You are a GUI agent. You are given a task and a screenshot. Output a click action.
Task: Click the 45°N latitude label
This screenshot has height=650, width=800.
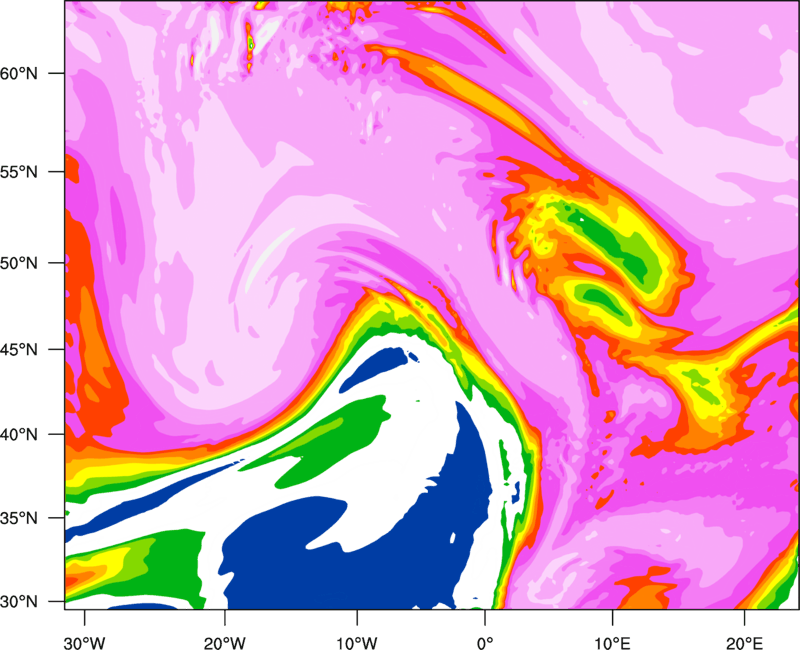pos(19,349)
